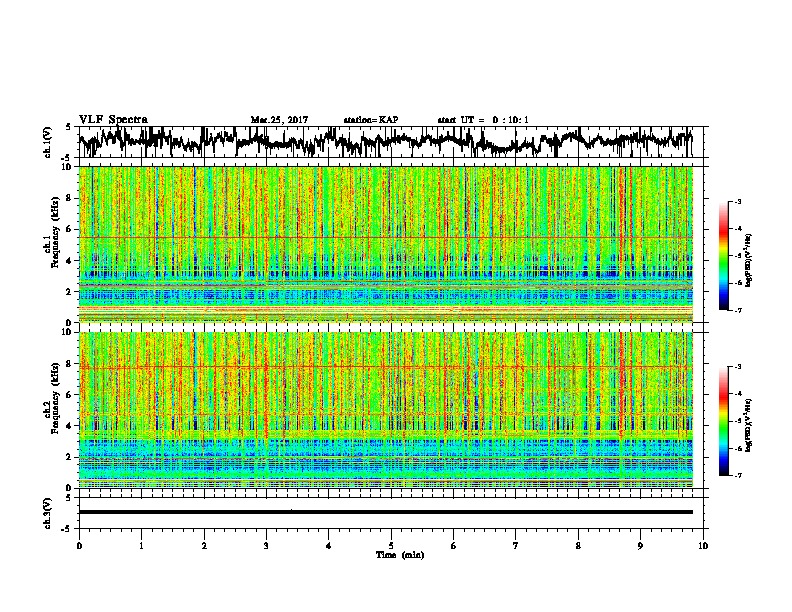
Task: Click the "8" frequency tick on ch.2 spectrogram
Action: (x=71, y=364)
